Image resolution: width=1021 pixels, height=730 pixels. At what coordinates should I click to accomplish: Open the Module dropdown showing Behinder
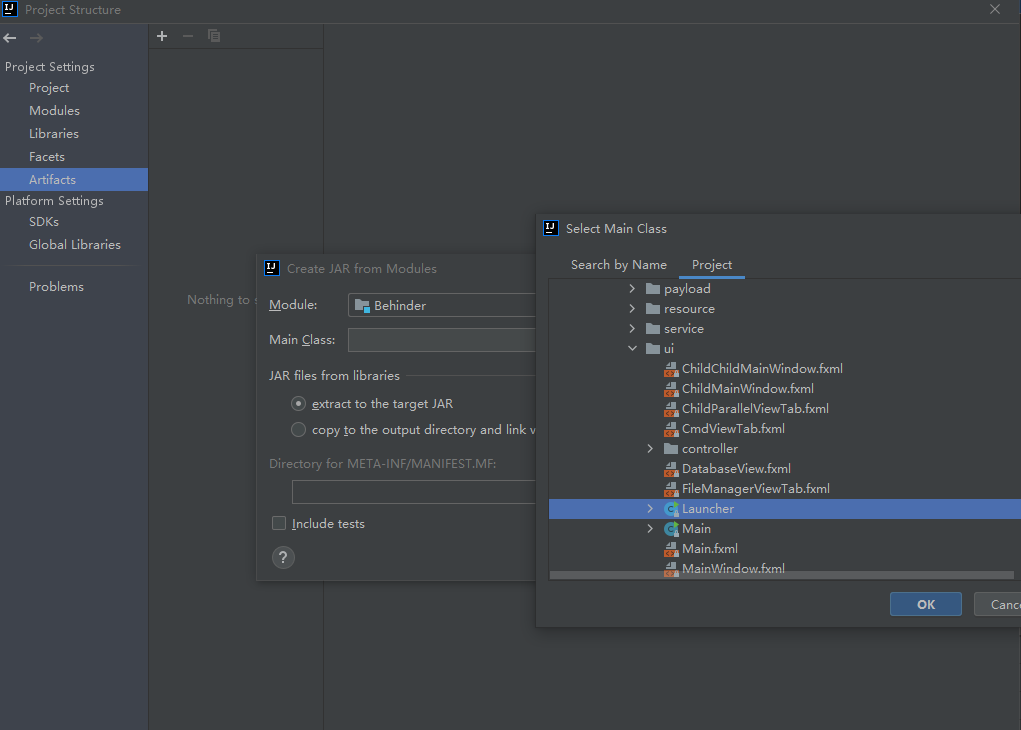coord(442,305)
